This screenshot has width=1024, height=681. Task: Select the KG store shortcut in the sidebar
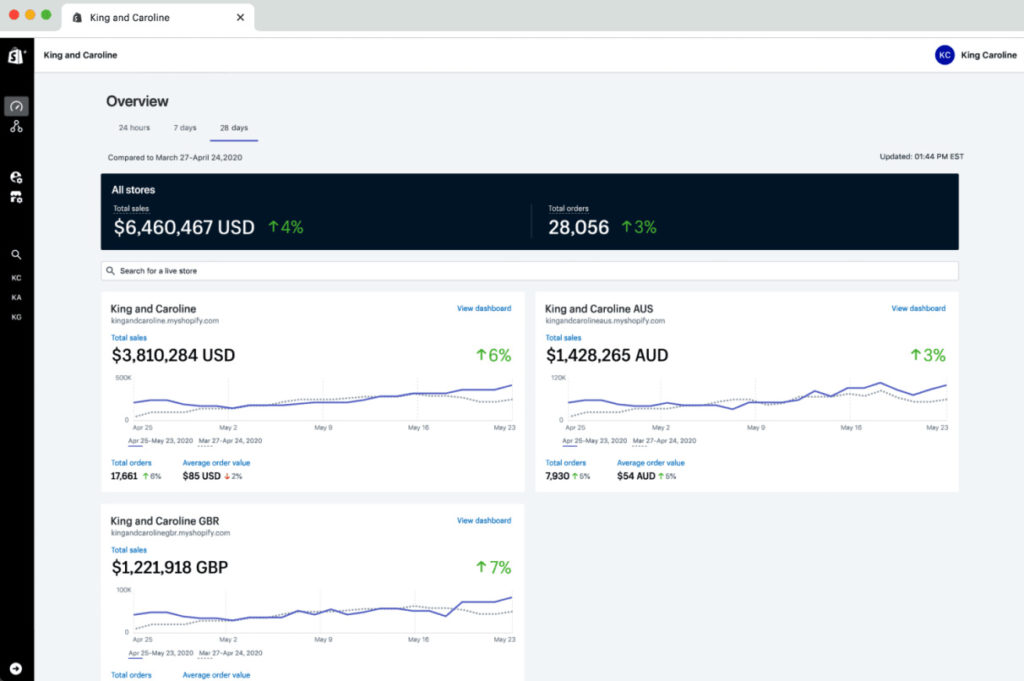(16, 317)
